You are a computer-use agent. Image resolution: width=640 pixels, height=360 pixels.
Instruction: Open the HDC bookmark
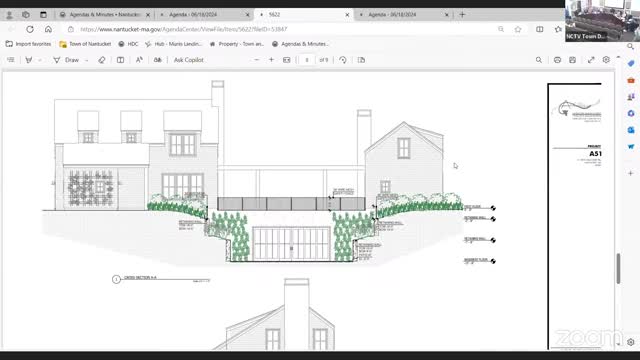[128, 44]
